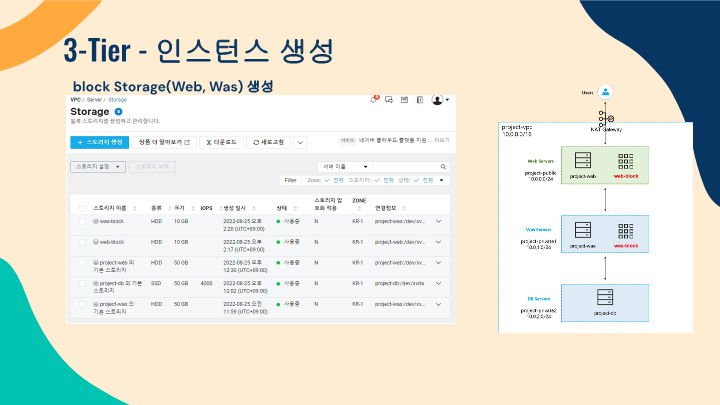This screenshot has height=405, width=720.
Task: Click the was-block storage name
Action: [x=112, y=221]
